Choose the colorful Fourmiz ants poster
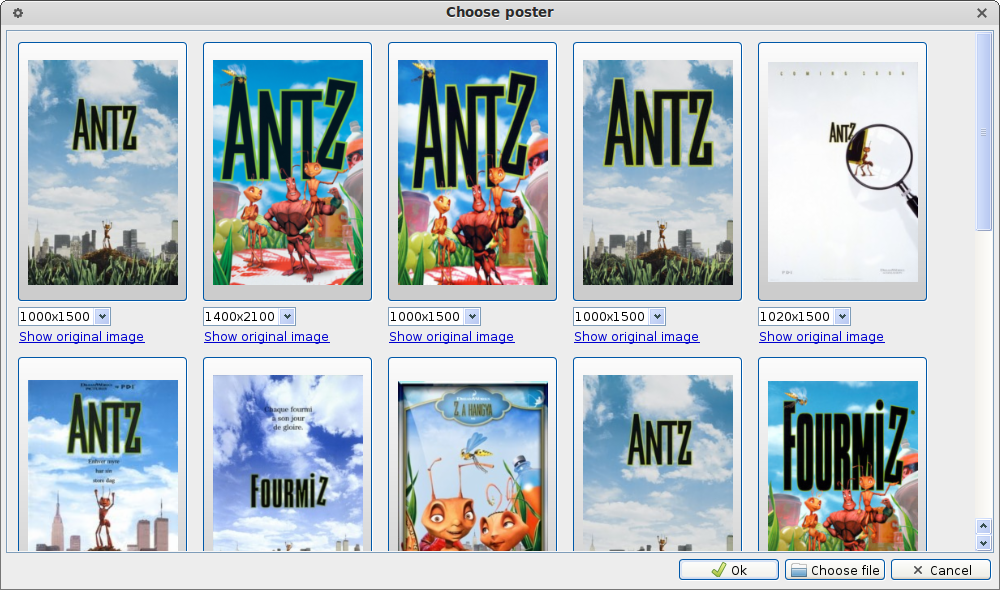1000x590 pixels. pyautogui.click(x=842, y=454)
